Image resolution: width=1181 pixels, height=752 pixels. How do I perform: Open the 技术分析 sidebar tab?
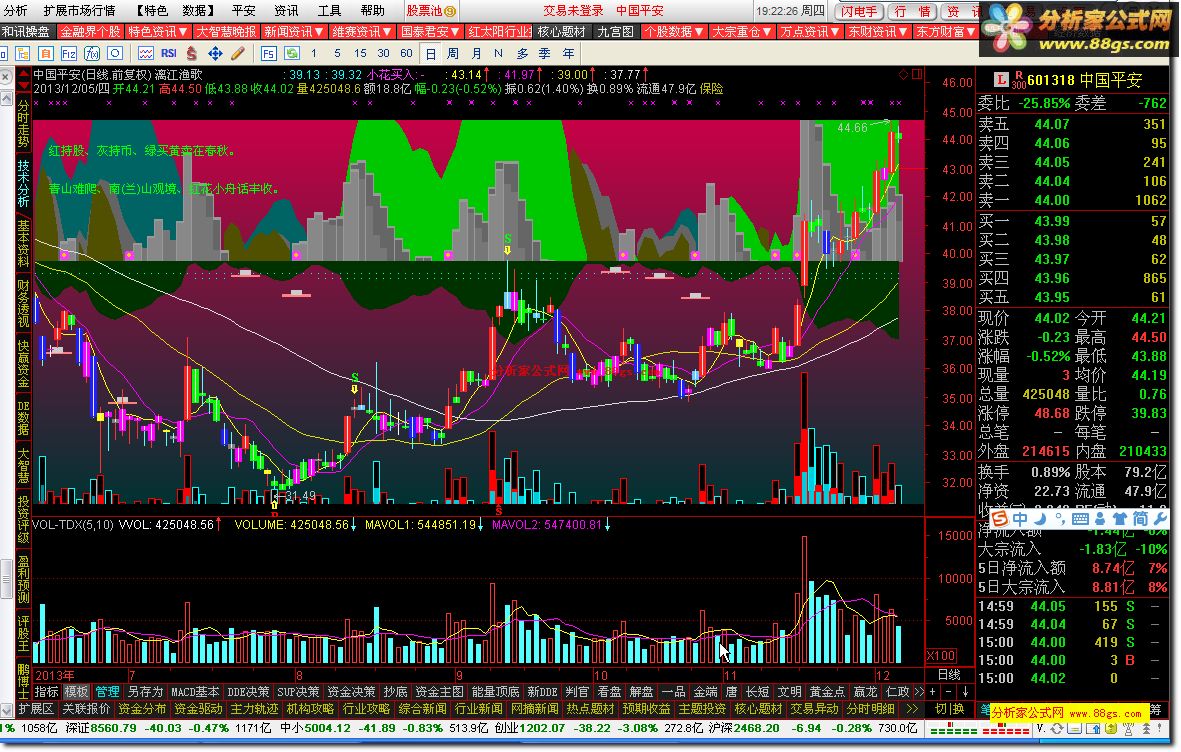coord(23,183)
